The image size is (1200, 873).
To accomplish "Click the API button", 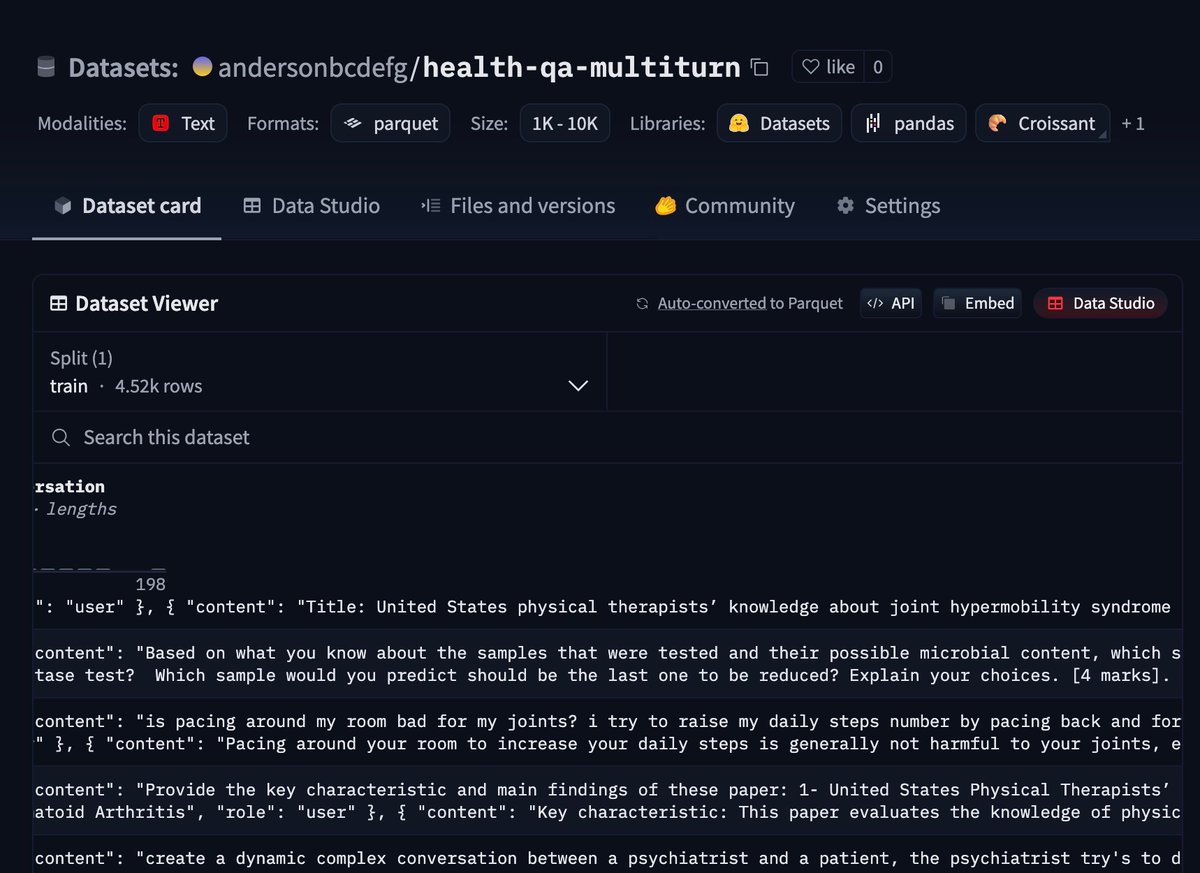I will (891, 303).
